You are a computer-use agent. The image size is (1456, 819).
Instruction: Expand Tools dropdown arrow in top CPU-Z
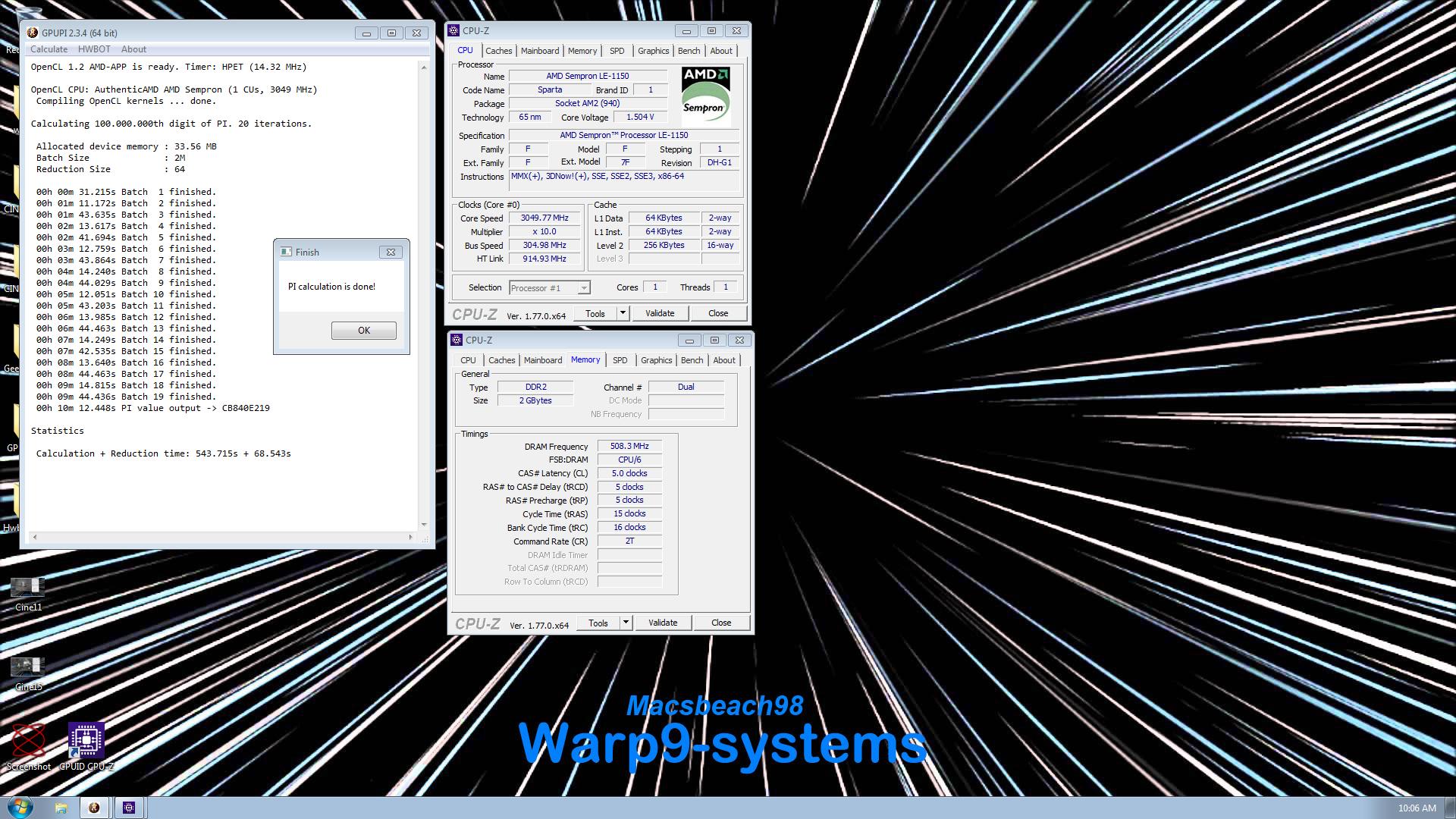point(623,313)
